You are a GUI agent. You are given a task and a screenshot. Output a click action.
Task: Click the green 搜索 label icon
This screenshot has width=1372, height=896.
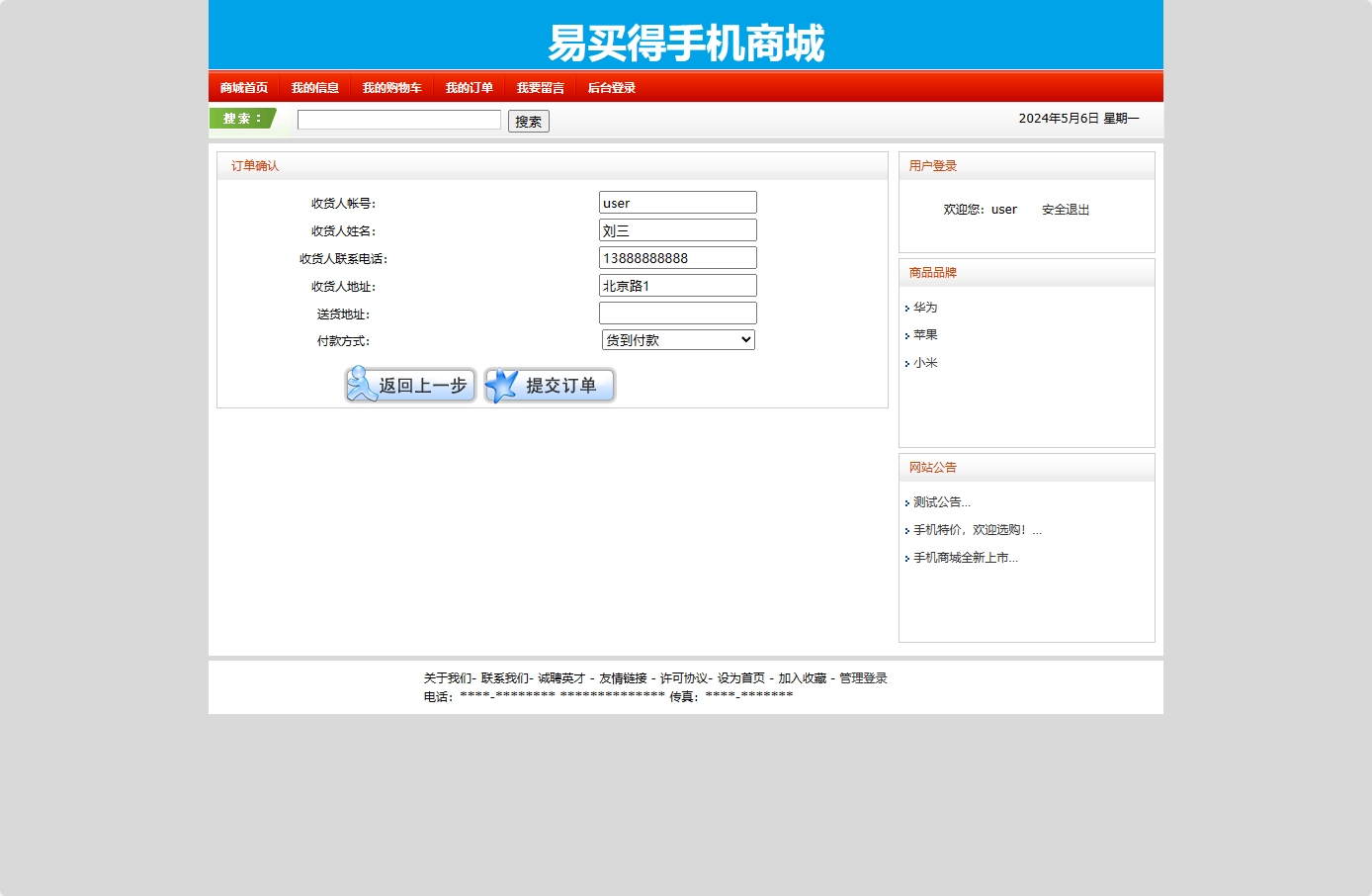tap(241, 118)
